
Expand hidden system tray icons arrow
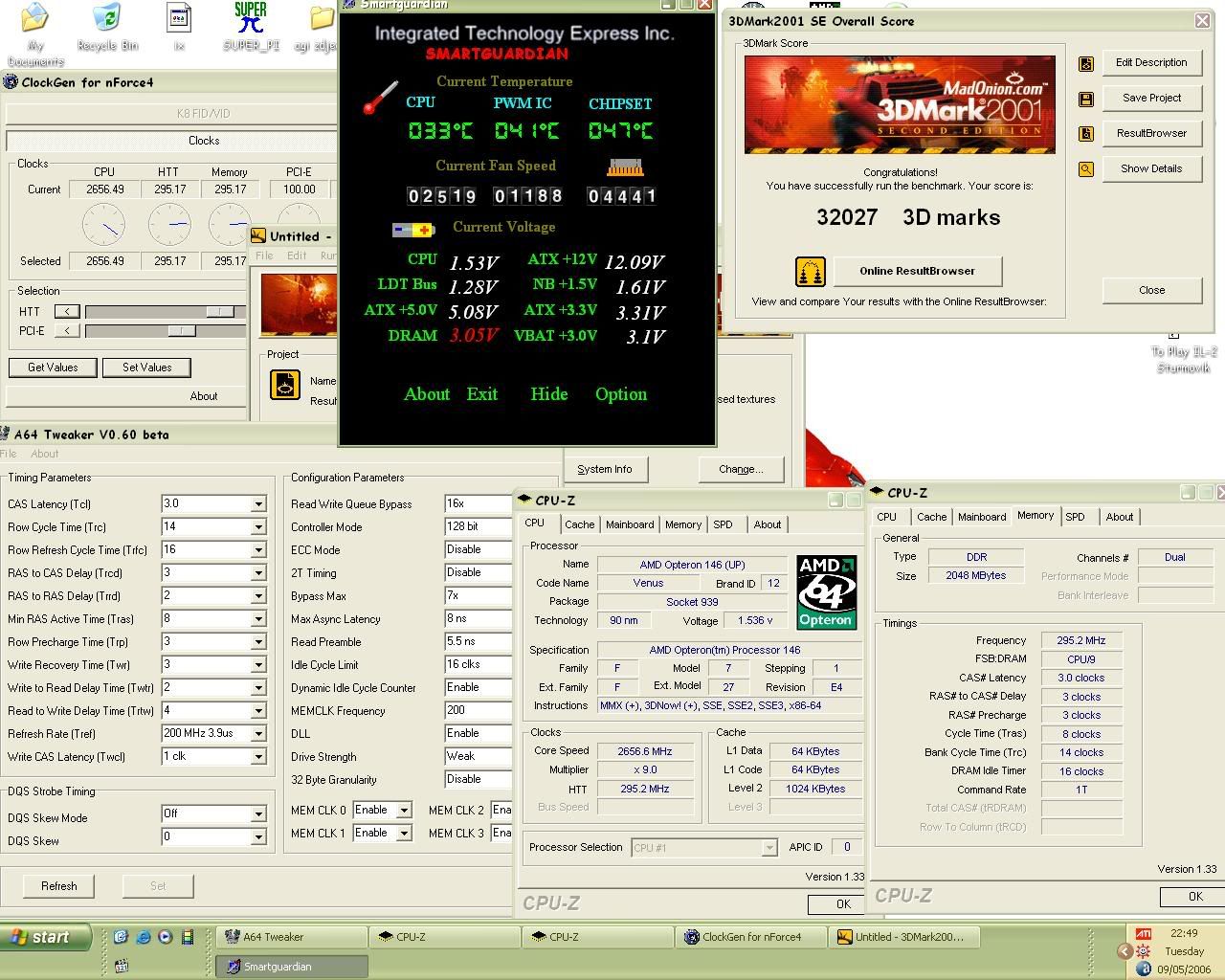(x=1125, y=951)
